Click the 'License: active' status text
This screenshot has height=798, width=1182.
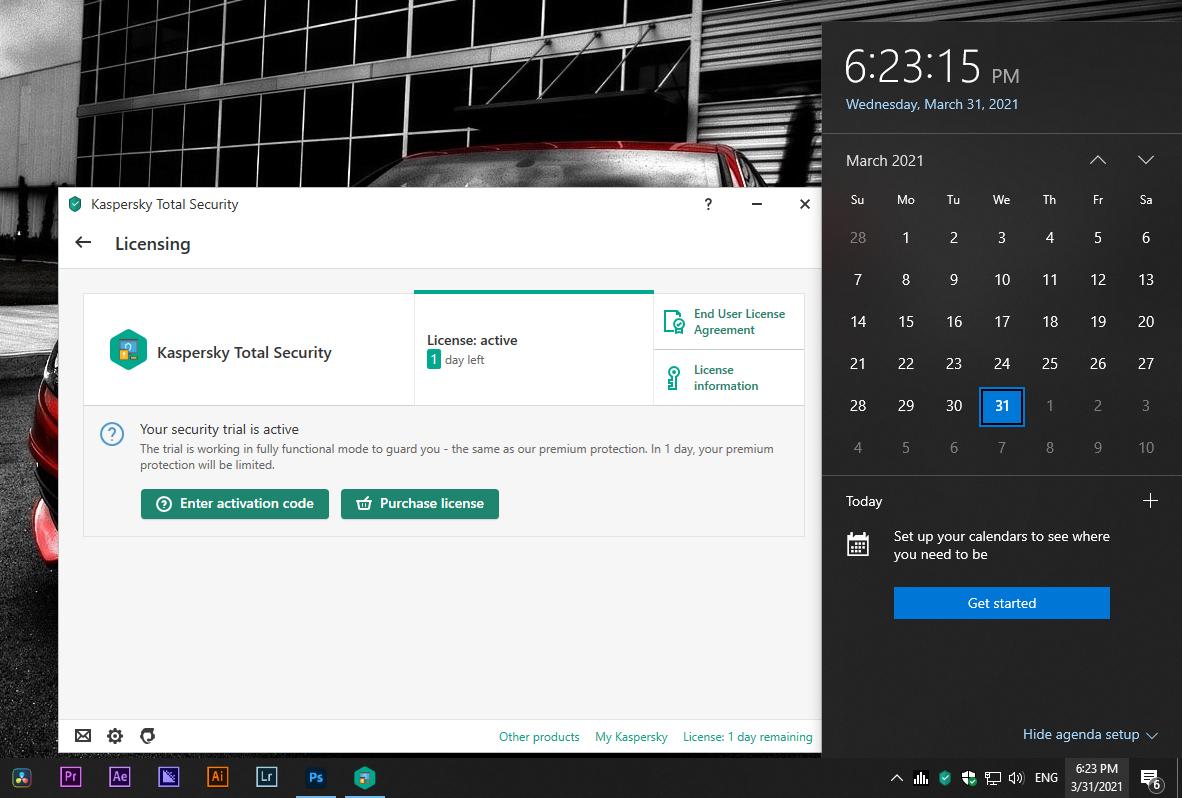coord(472,341)
